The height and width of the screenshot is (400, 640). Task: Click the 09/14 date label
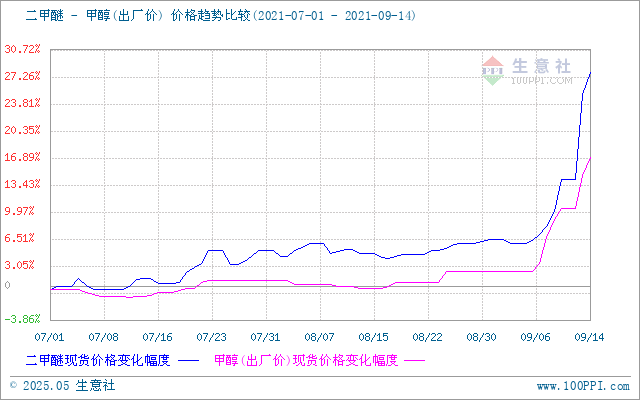coord(589,337)
